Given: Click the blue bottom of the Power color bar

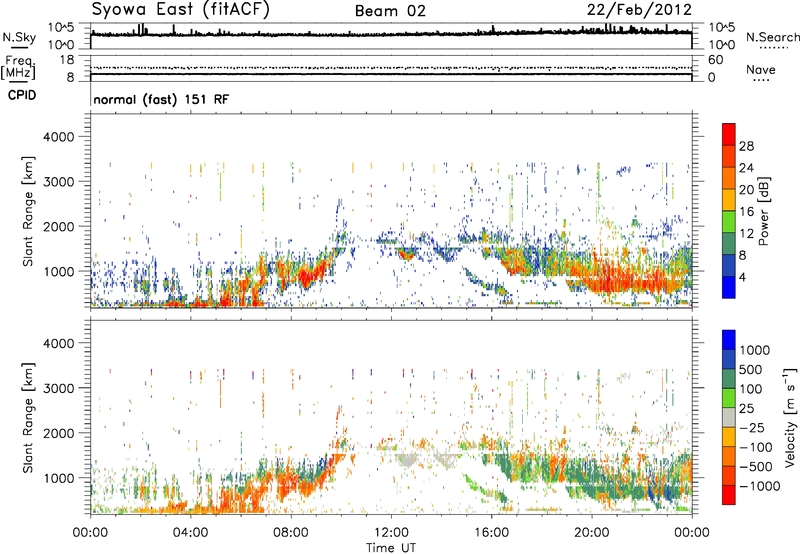Looking at the screenshot, I should 729,288.
